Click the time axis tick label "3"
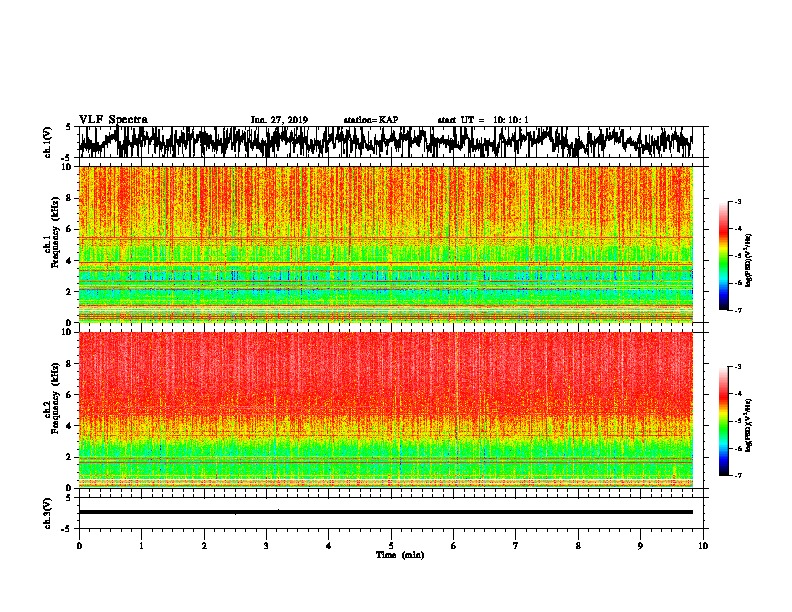The height and width of the screenshot is (612, 792). point(266,546)
